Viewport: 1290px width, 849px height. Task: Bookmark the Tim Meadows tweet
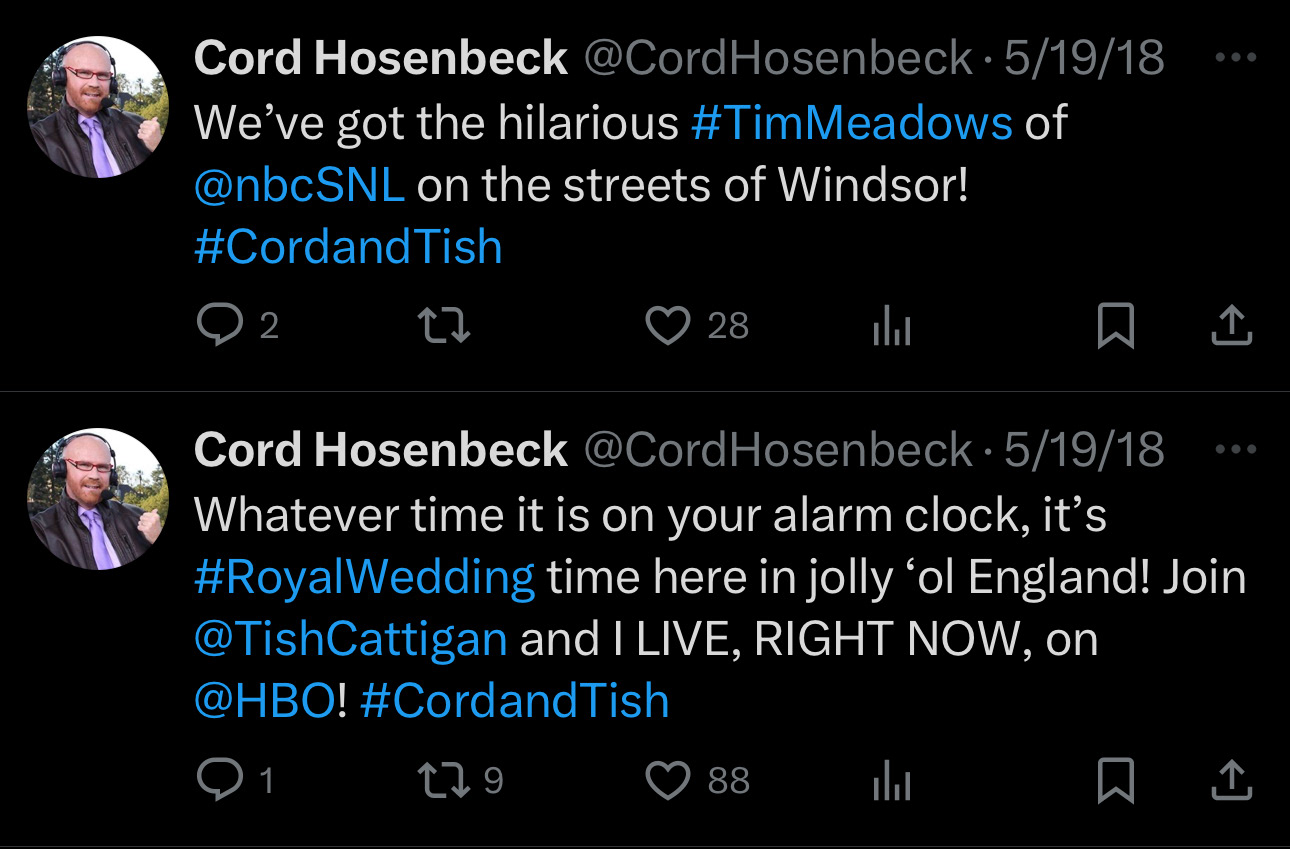(x=1115, y=327)
